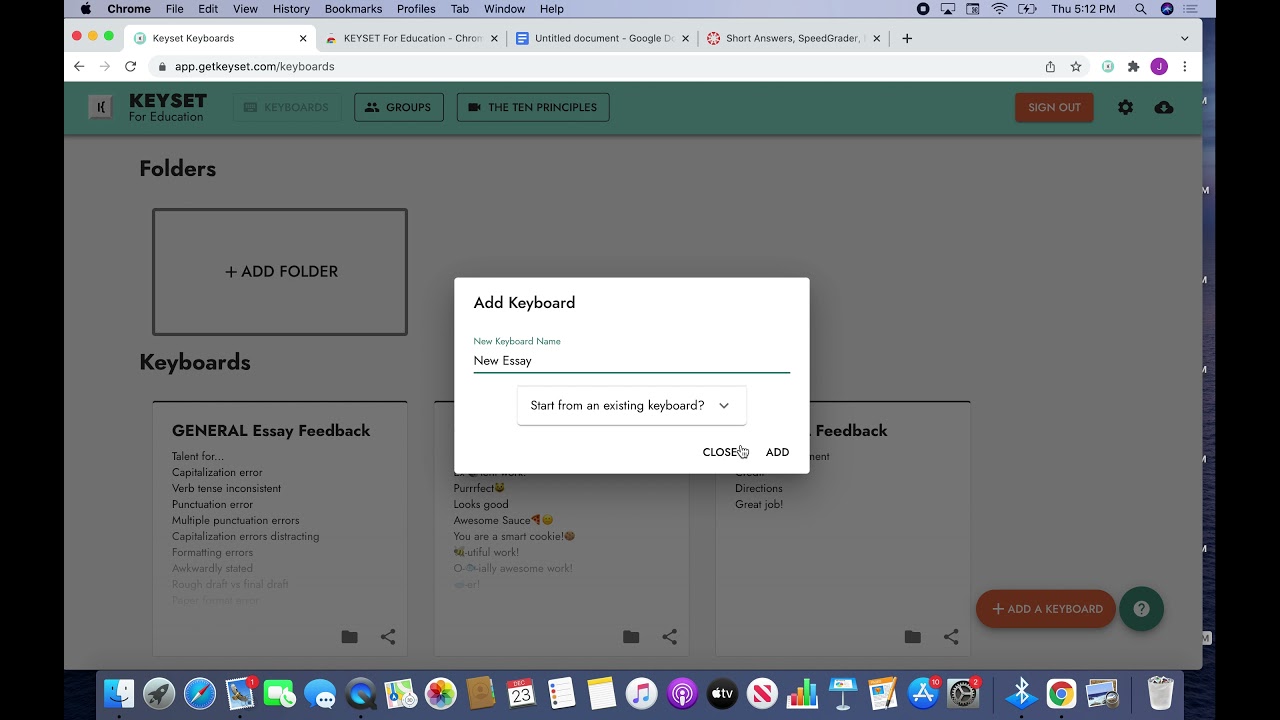The width and height of the screenshot is (1280, 720).
Task: Open the settings gear in Keyset header
Action: 1126,107
